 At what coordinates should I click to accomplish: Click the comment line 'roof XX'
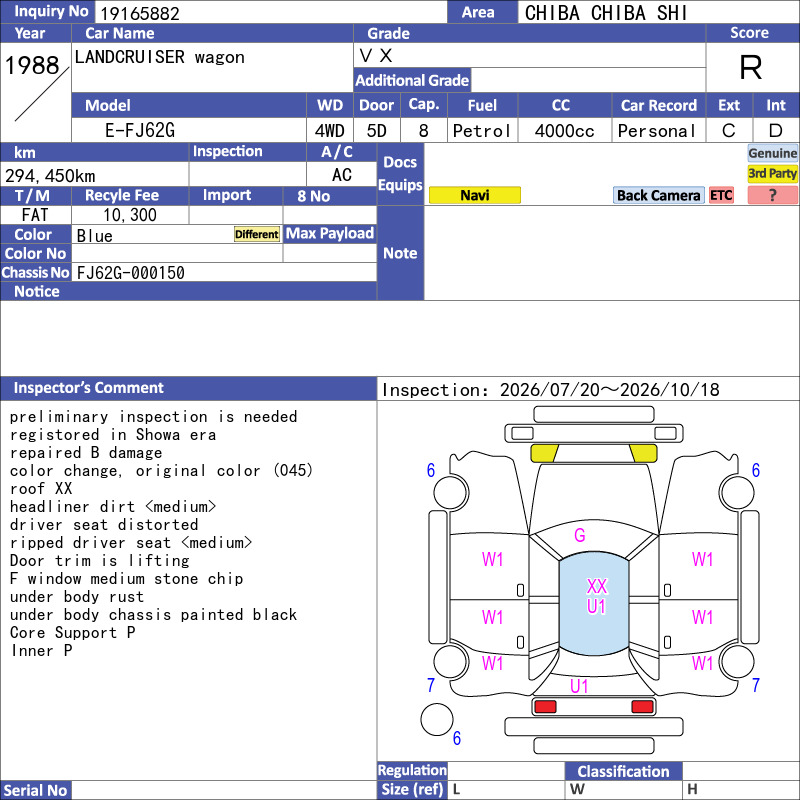41,488
